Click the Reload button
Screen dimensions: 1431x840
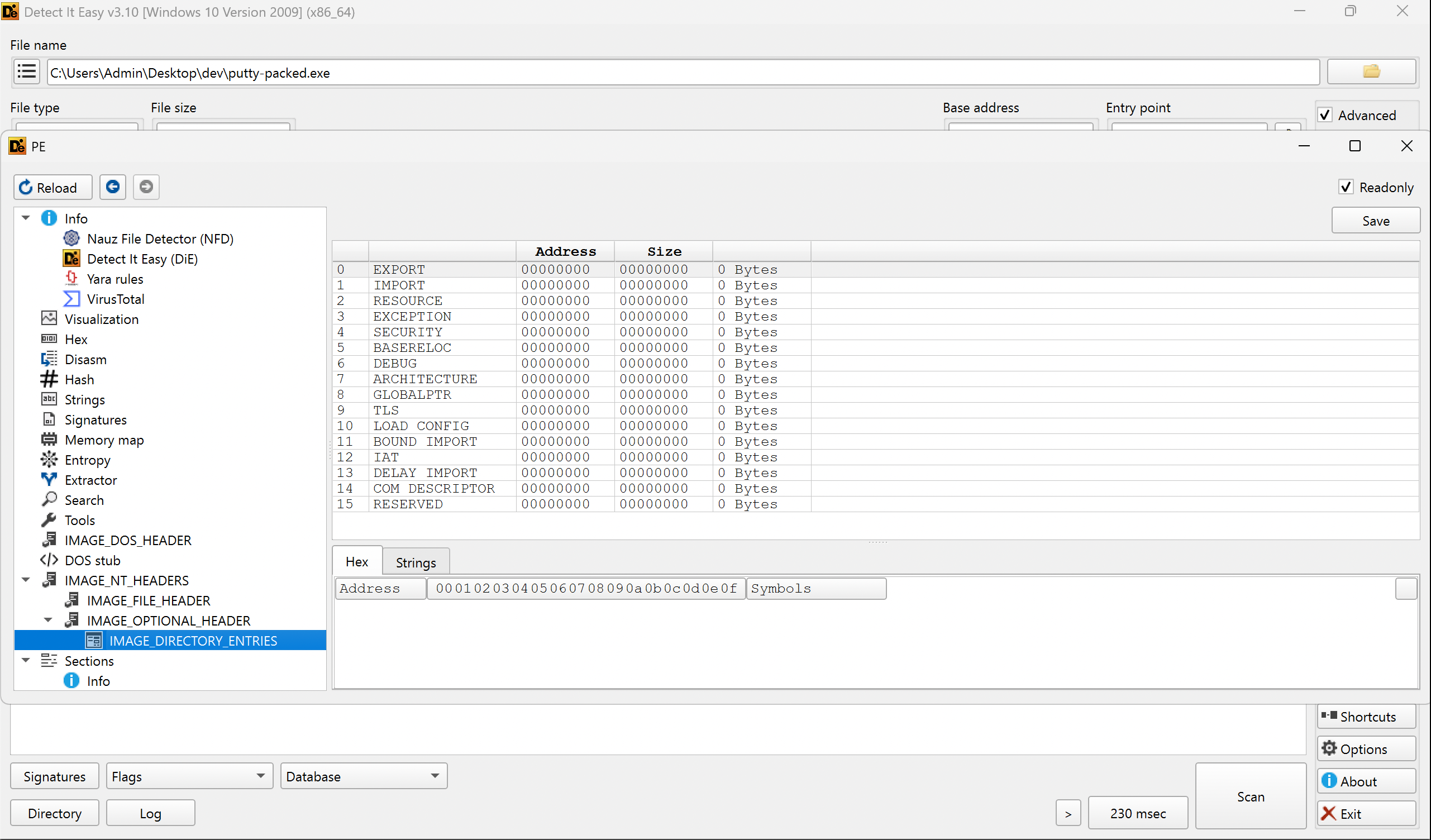pyautogui.click(x=53, y=188)
